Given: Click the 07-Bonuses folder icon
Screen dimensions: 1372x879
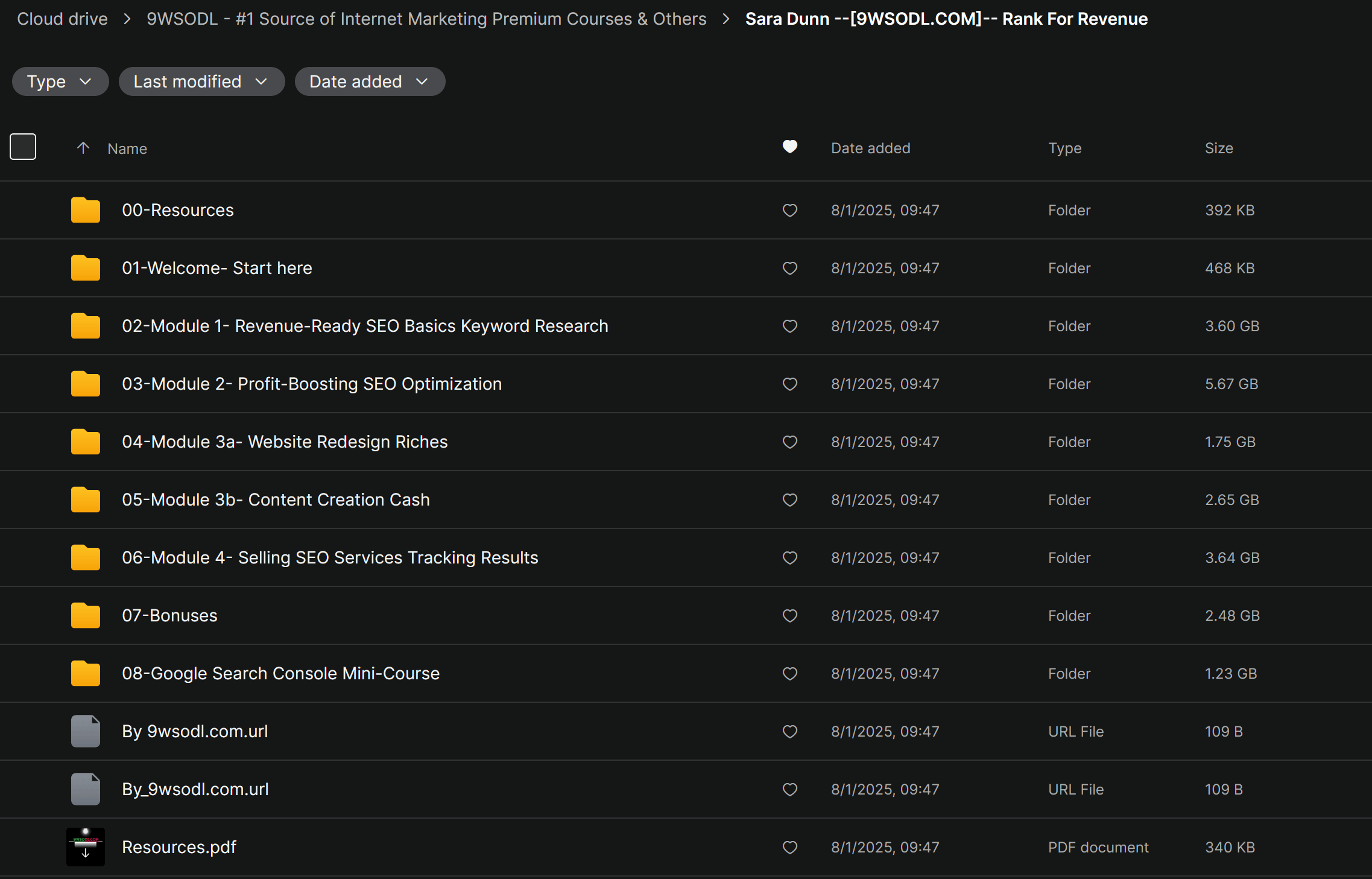Looking at the screenshot, I should click(x=85, y=615).
